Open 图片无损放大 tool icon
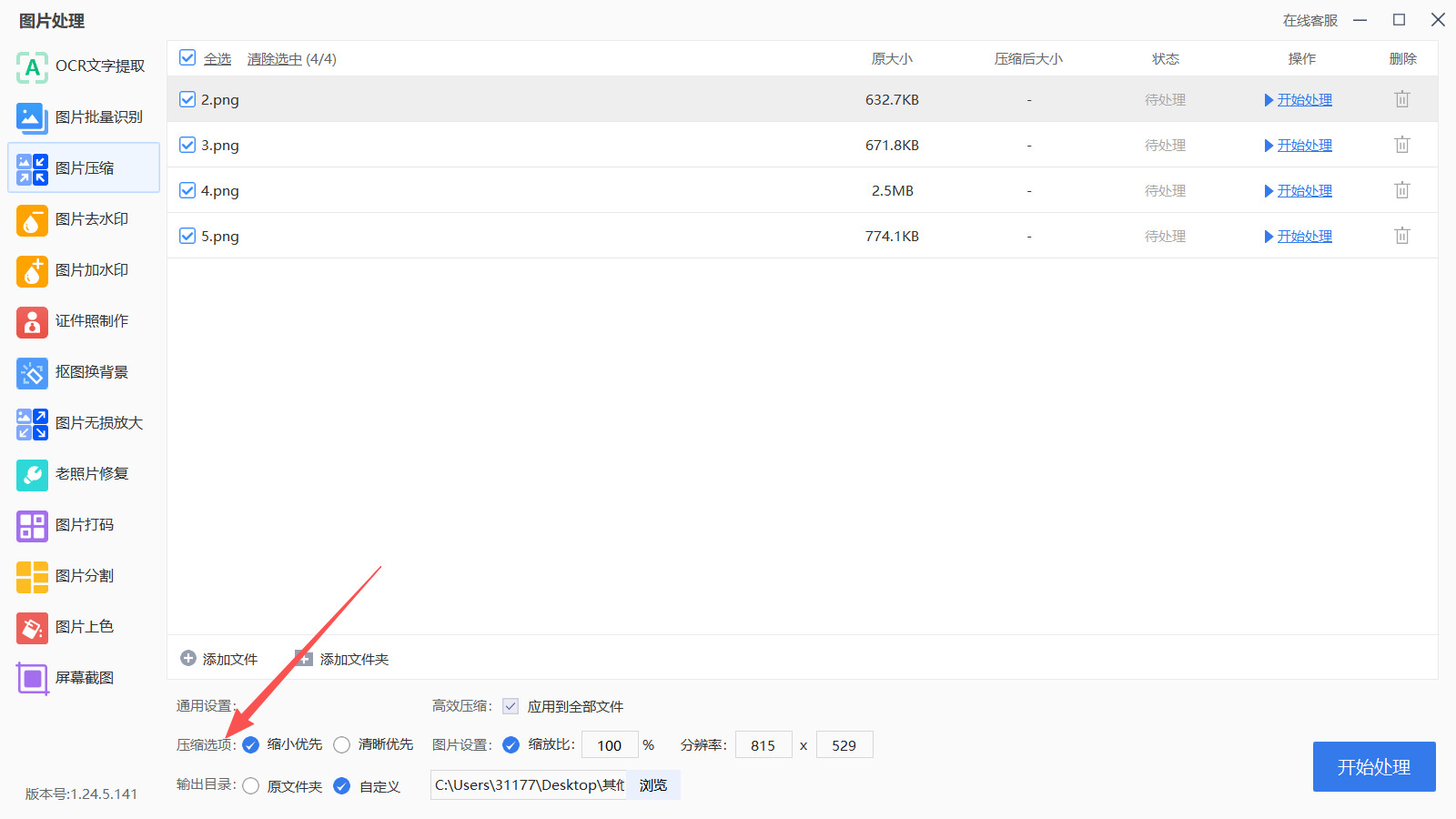Screen dimensions: 1456x819 click(x=32, y=423)
